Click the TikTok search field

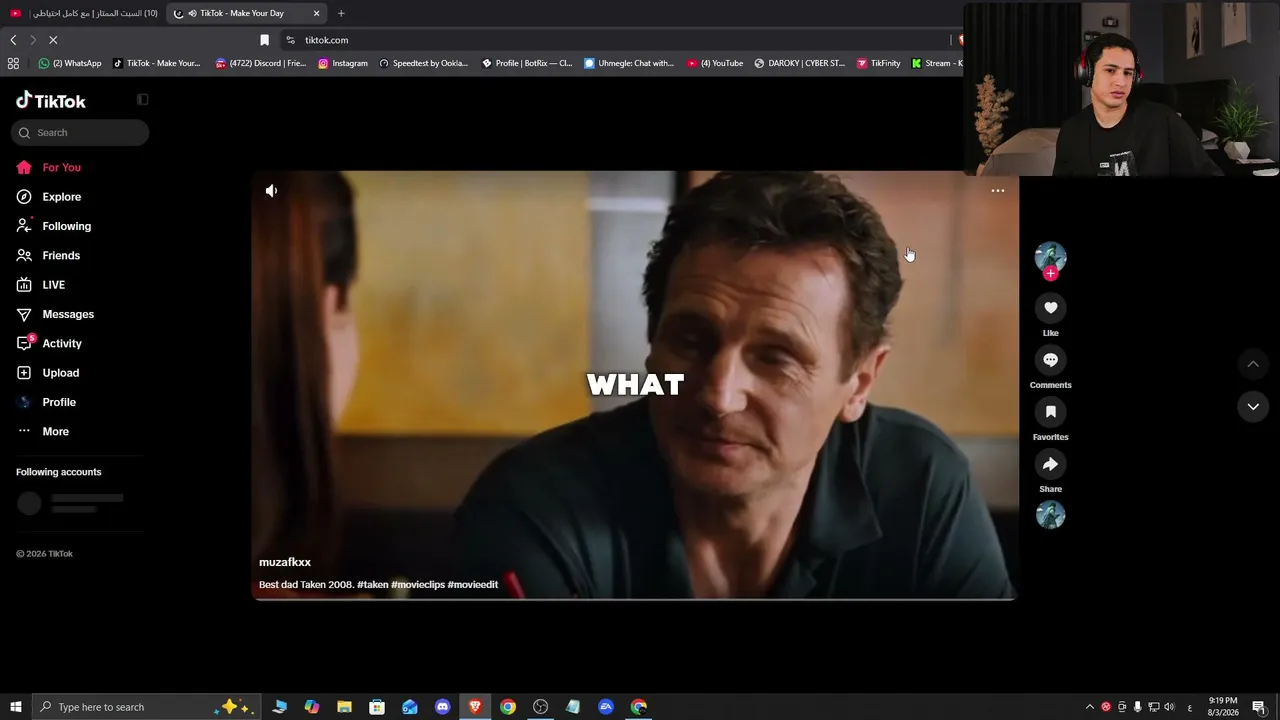tap(80, 133)
